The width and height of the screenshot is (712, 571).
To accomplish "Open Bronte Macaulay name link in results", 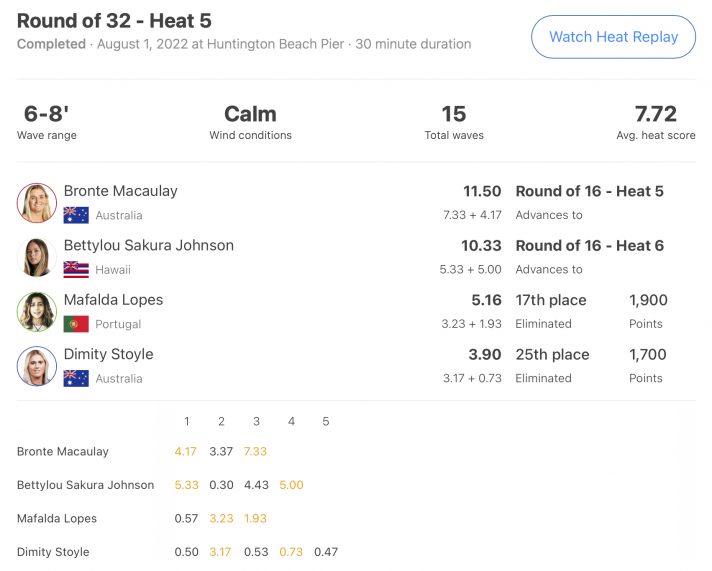I will click(x=120, y=191).
